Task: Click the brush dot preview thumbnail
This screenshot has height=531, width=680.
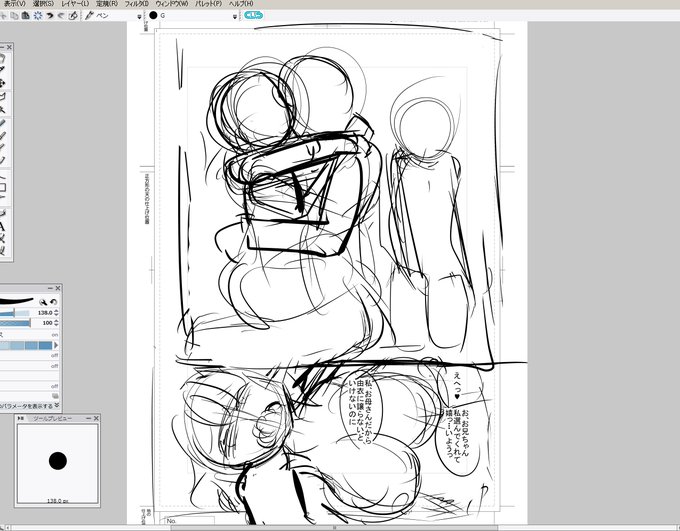Action: pyautogui.click(x=58, y=461)
